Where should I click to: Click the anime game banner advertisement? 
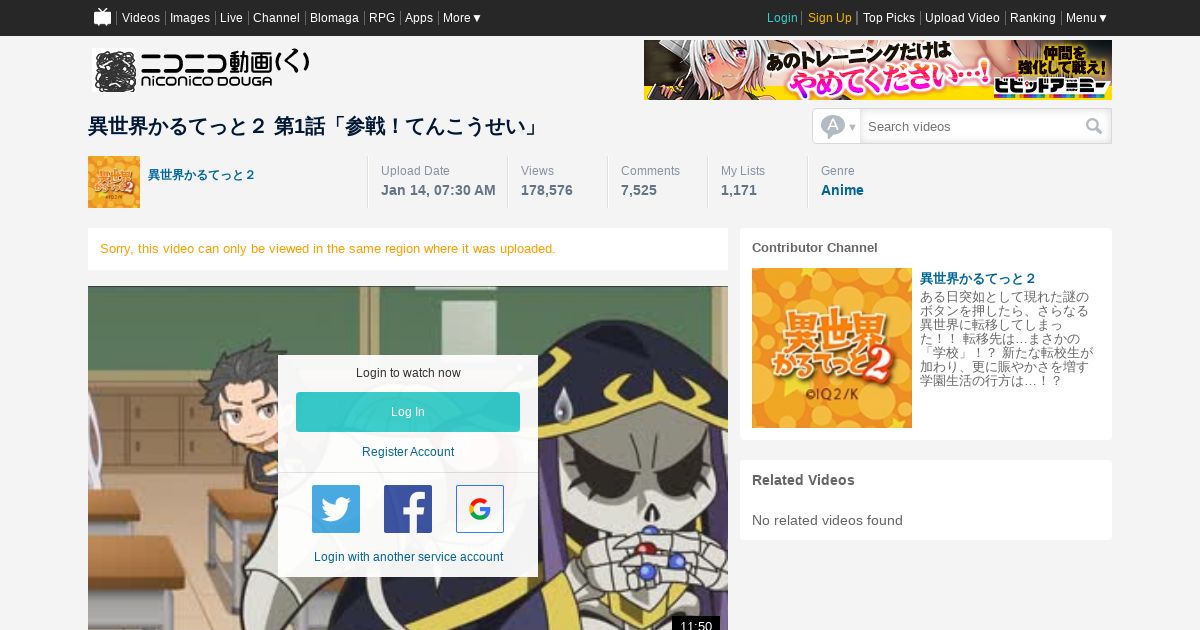click(x=878, y=70)
